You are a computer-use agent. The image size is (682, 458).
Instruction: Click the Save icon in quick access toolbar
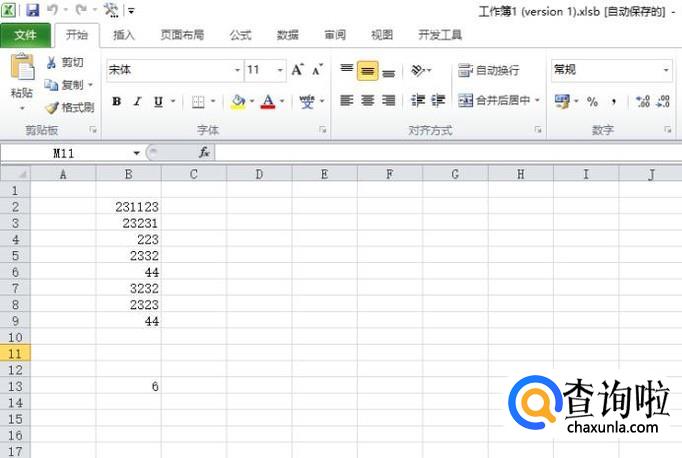pyautogui.click(x=33, y=10)
